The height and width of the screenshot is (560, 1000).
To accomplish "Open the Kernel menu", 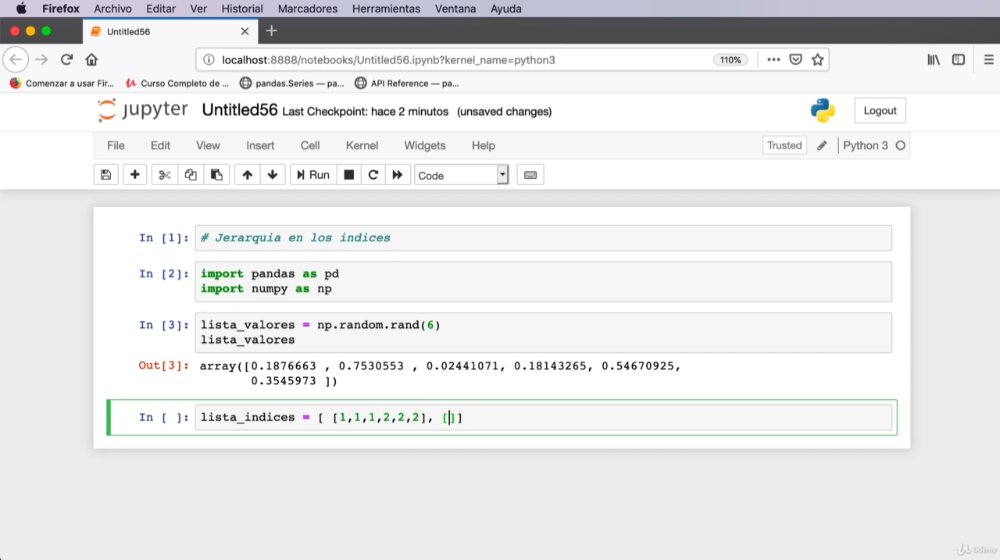I will [x=362, y=145].
